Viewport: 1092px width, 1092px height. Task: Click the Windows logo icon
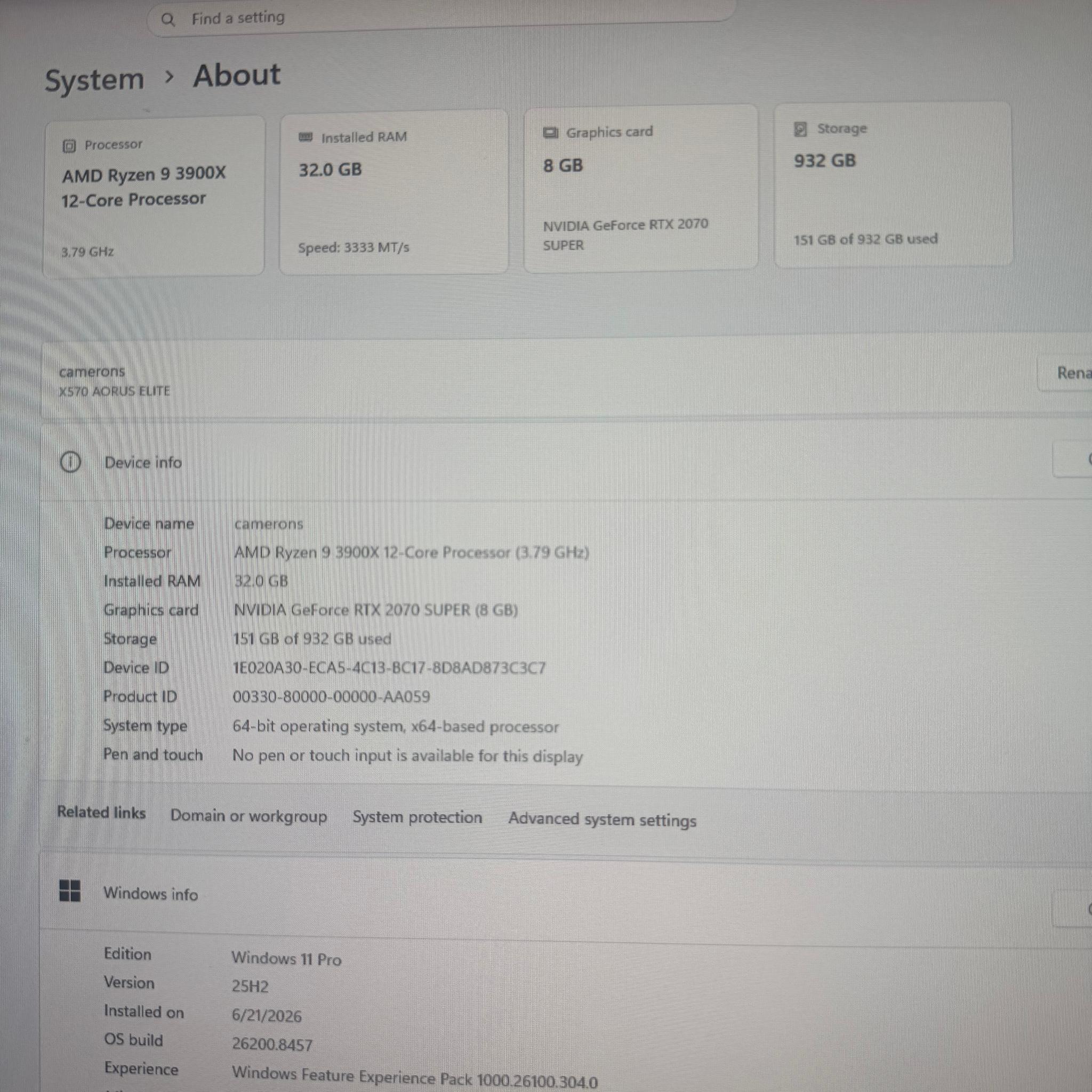70,891
